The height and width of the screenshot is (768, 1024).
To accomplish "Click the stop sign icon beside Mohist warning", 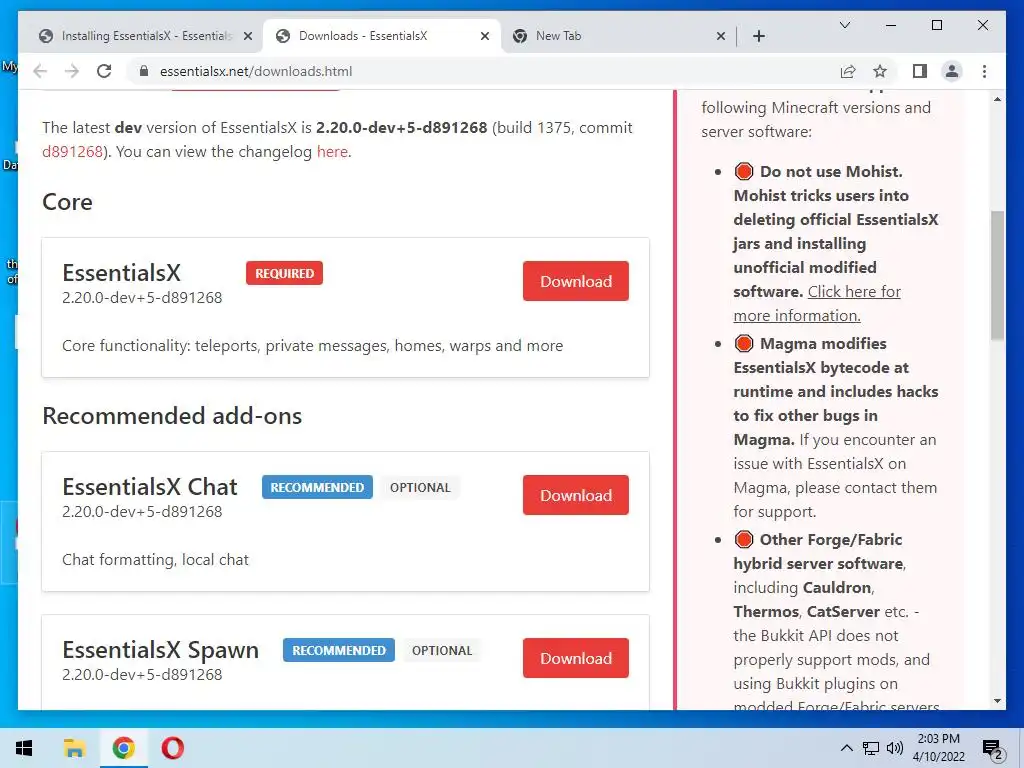I will [x=743, y=171].
